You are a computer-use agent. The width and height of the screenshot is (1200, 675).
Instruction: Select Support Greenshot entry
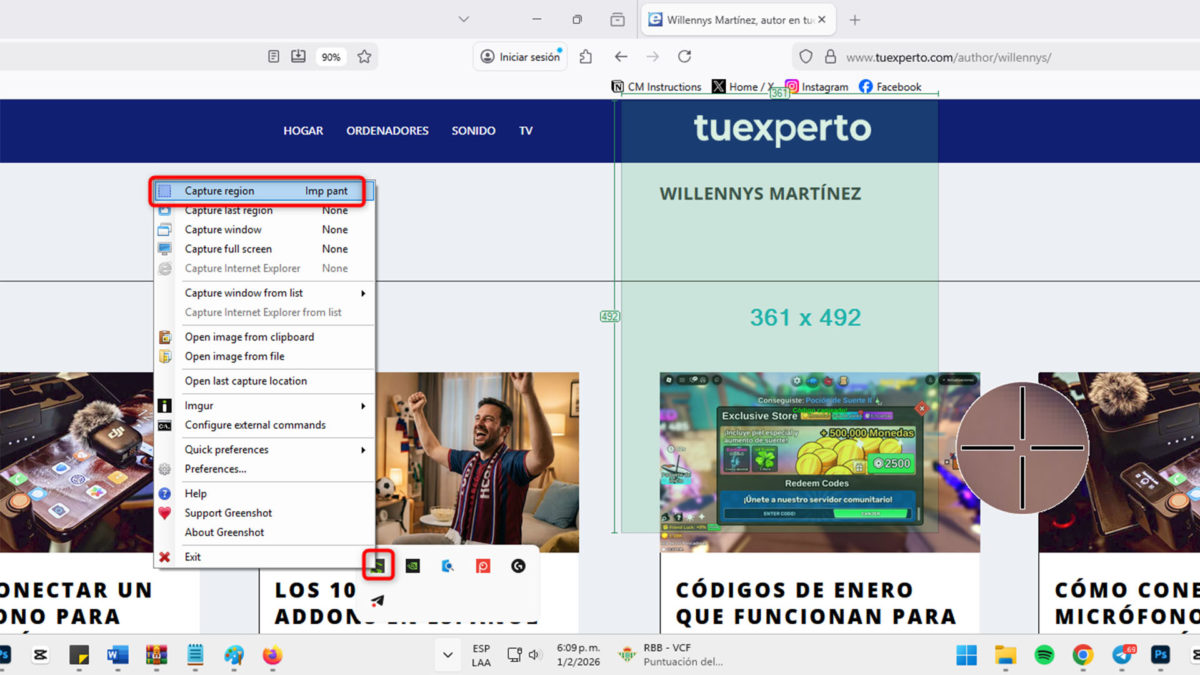(264, 513)
